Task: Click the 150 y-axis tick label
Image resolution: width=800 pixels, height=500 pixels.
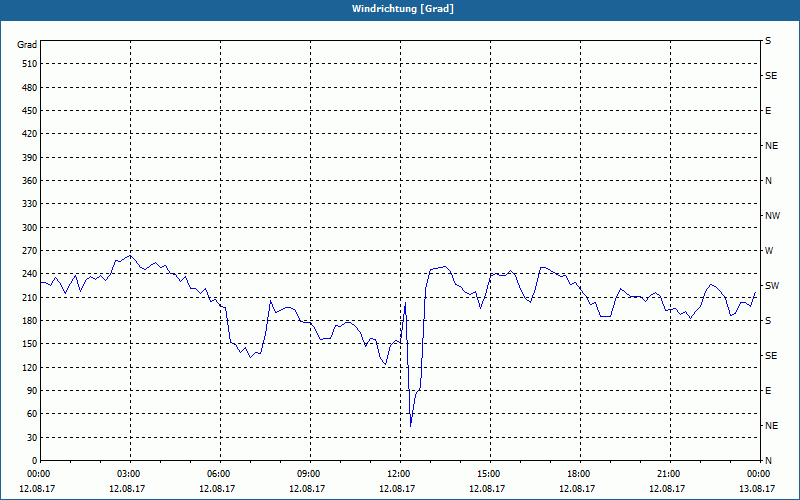Action: click(30, 344)
